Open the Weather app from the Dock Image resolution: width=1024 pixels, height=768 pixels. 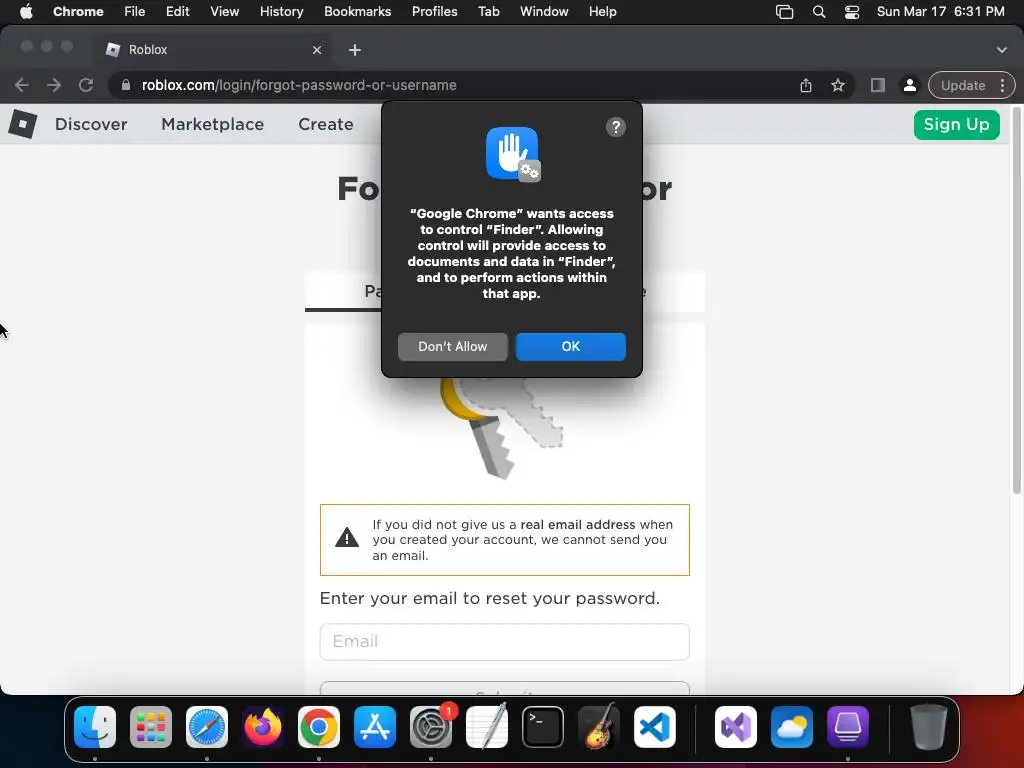coord(792,727)
